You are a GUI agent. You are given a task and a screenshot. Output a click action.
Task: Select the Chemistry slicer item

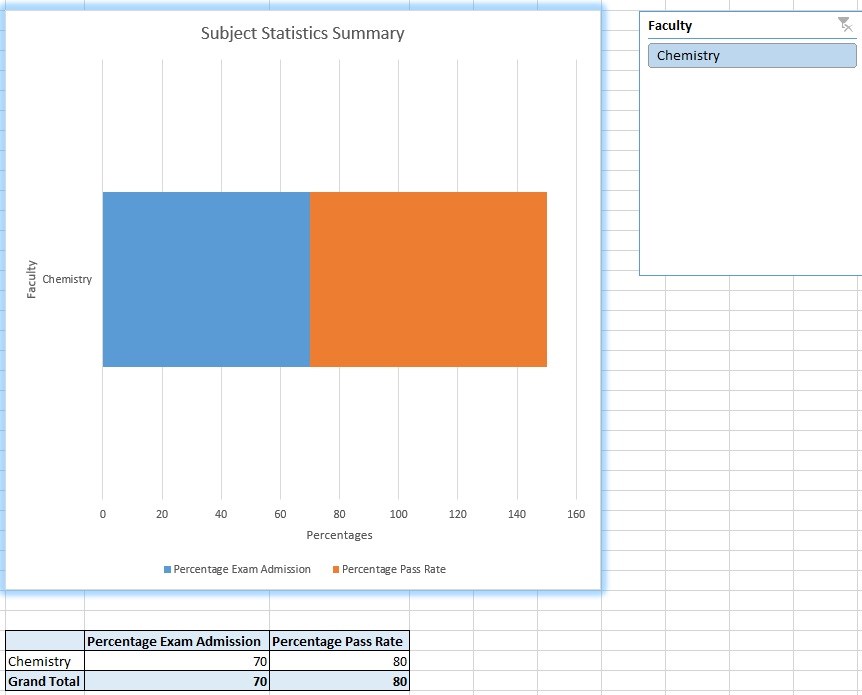(751, 56)
